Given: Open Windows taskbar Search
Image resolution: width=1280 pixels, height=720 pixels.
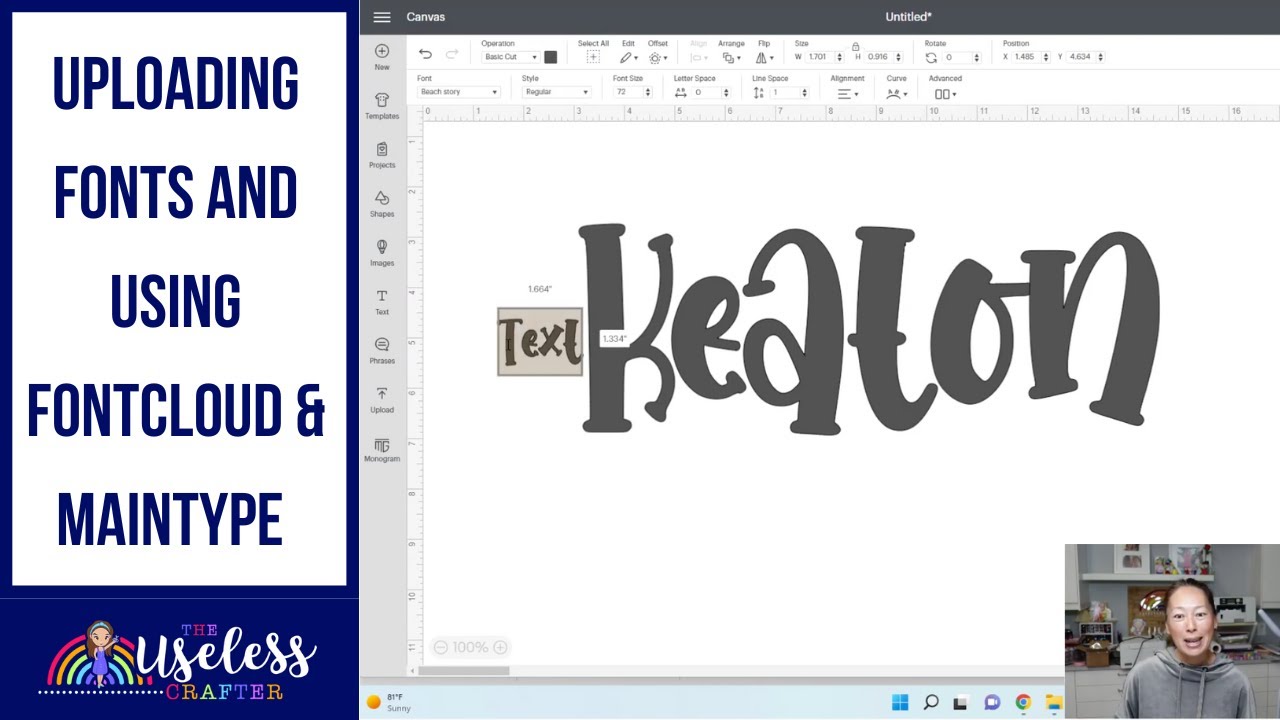Looking at the screenshot, I should pyautogui.click(x=930, y=702).
